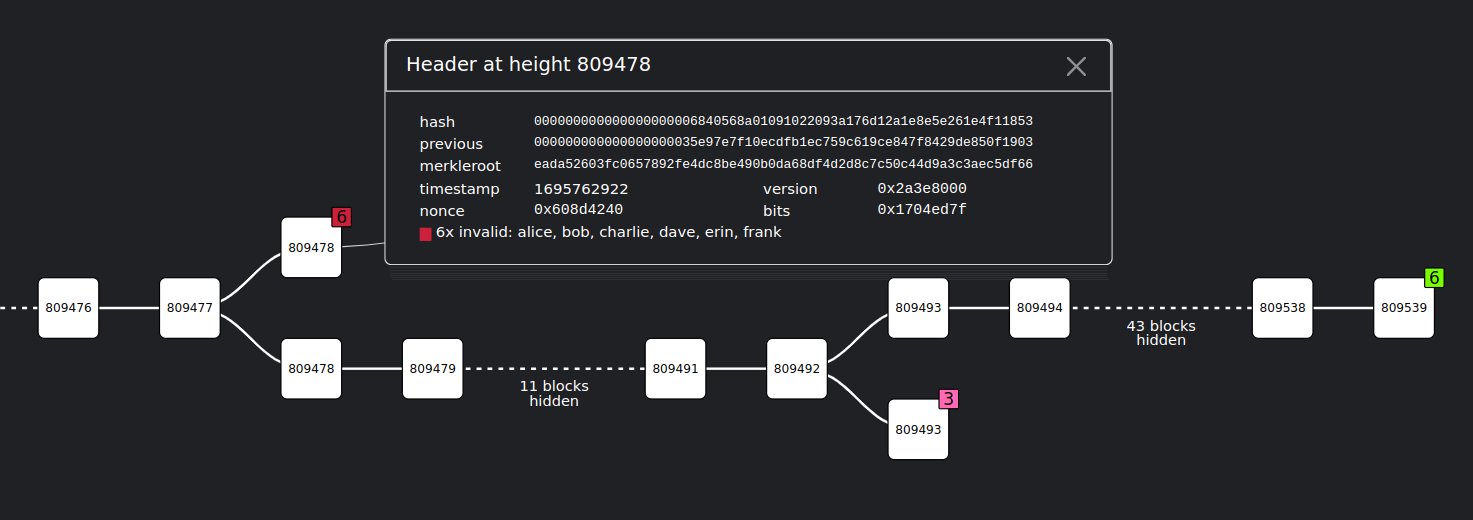
Task: Click the pink 3 badge on block 809493
Action: pyautogui.click(x=948, y=399)
